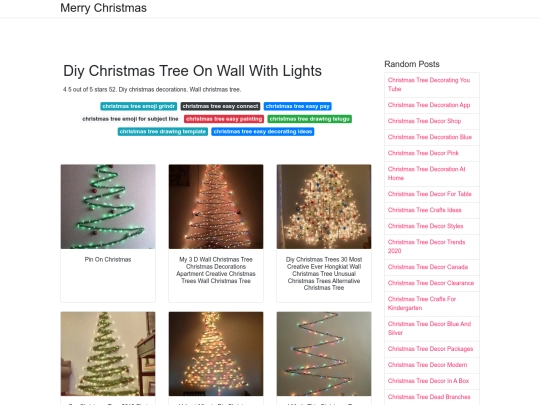Go to Christmas Tree Decor Modern post
This screenshot has width=540, height=405.
pos(427,365)
